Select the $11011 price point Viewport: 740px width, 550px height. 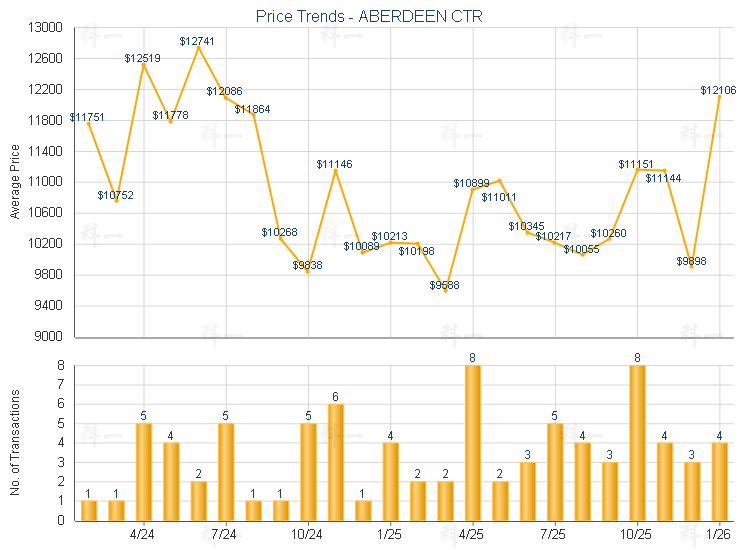click(x=500, y=180)
